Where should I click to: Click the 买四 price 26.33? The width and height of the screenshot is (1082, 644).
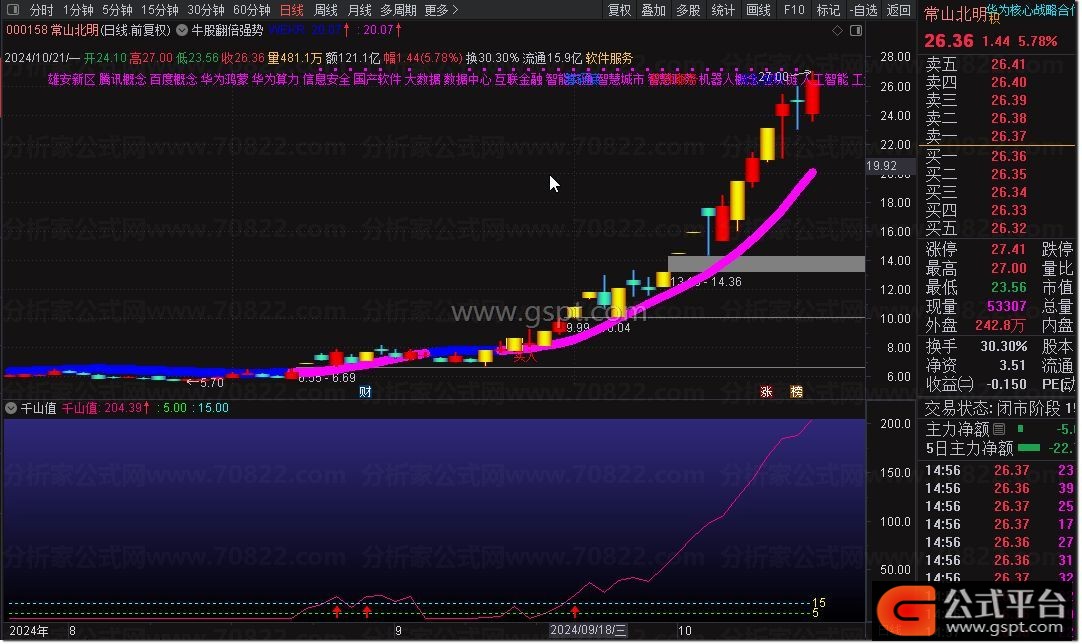click(1008, 210)
